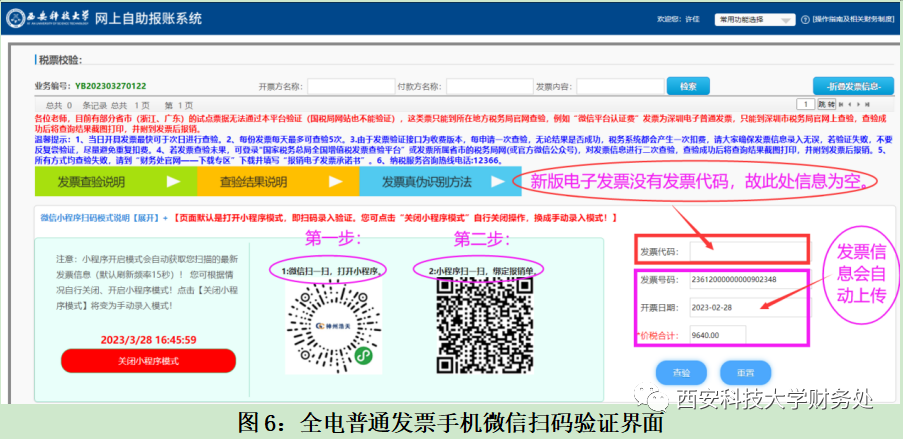Viewport: 903px width, 439px height.
Task: Click the square QR code for binding
Action: (x=484, y=326)
